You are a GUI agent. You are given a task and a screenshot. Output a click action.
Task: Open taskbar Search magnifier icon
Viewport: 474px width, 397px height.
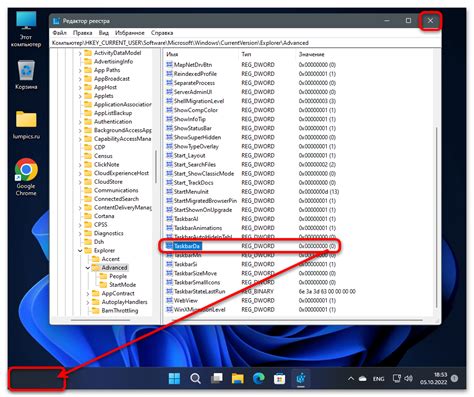pos(195,378)
